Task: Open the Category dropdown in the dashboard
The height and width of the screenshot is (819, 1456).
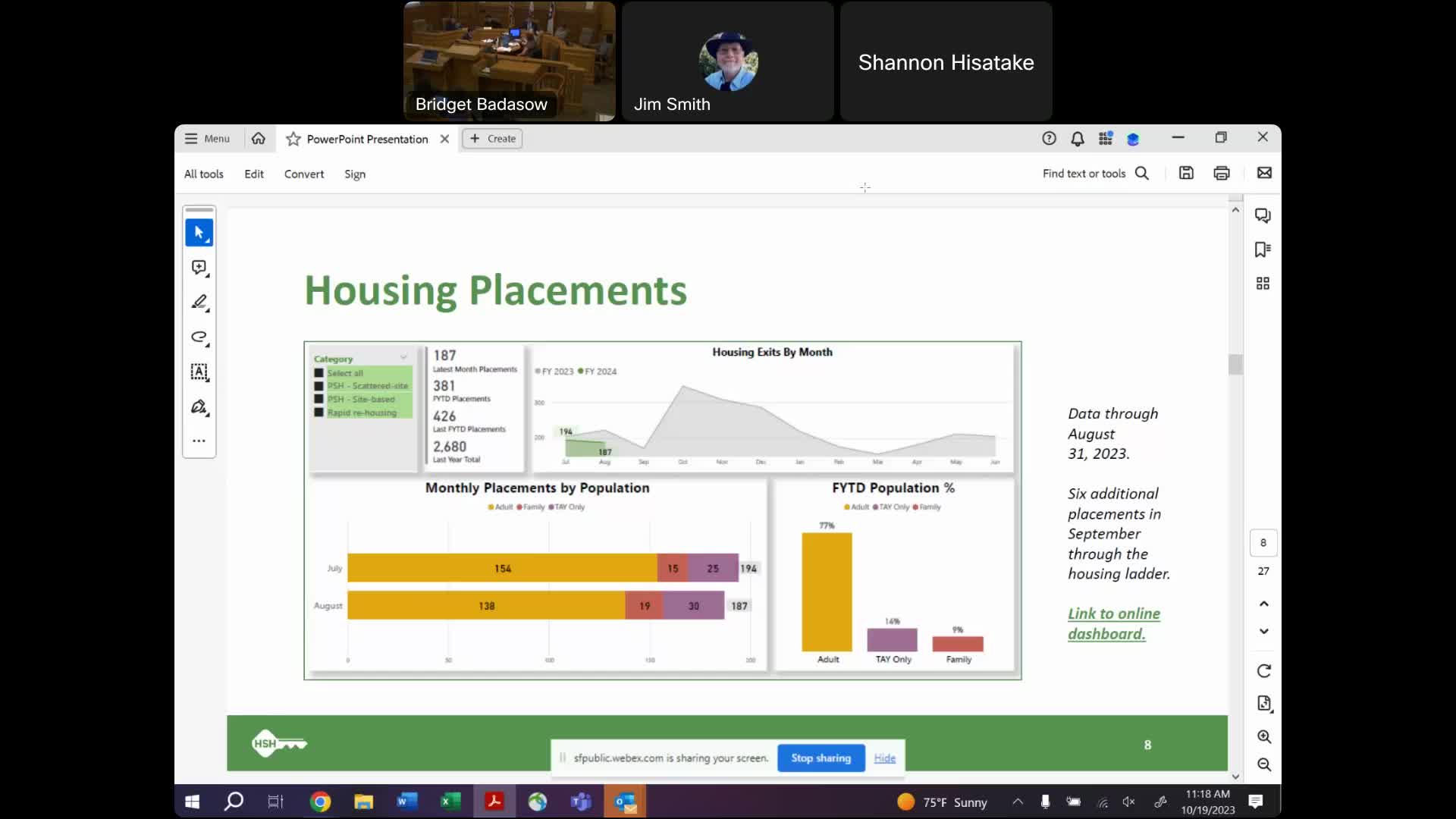Action: [x=403, y=356]
